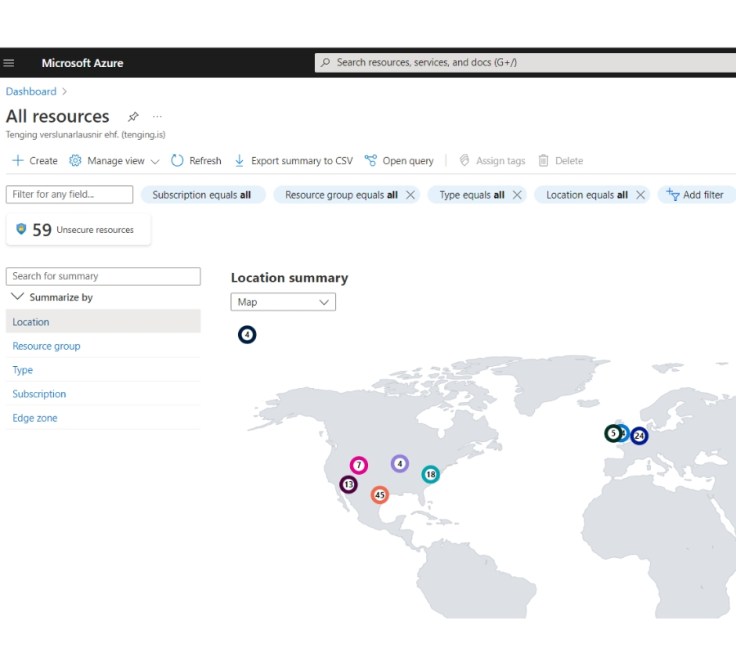The image size is (736, 670).
Task: Open the ellipsis more options menu
Action: (157, 117)
